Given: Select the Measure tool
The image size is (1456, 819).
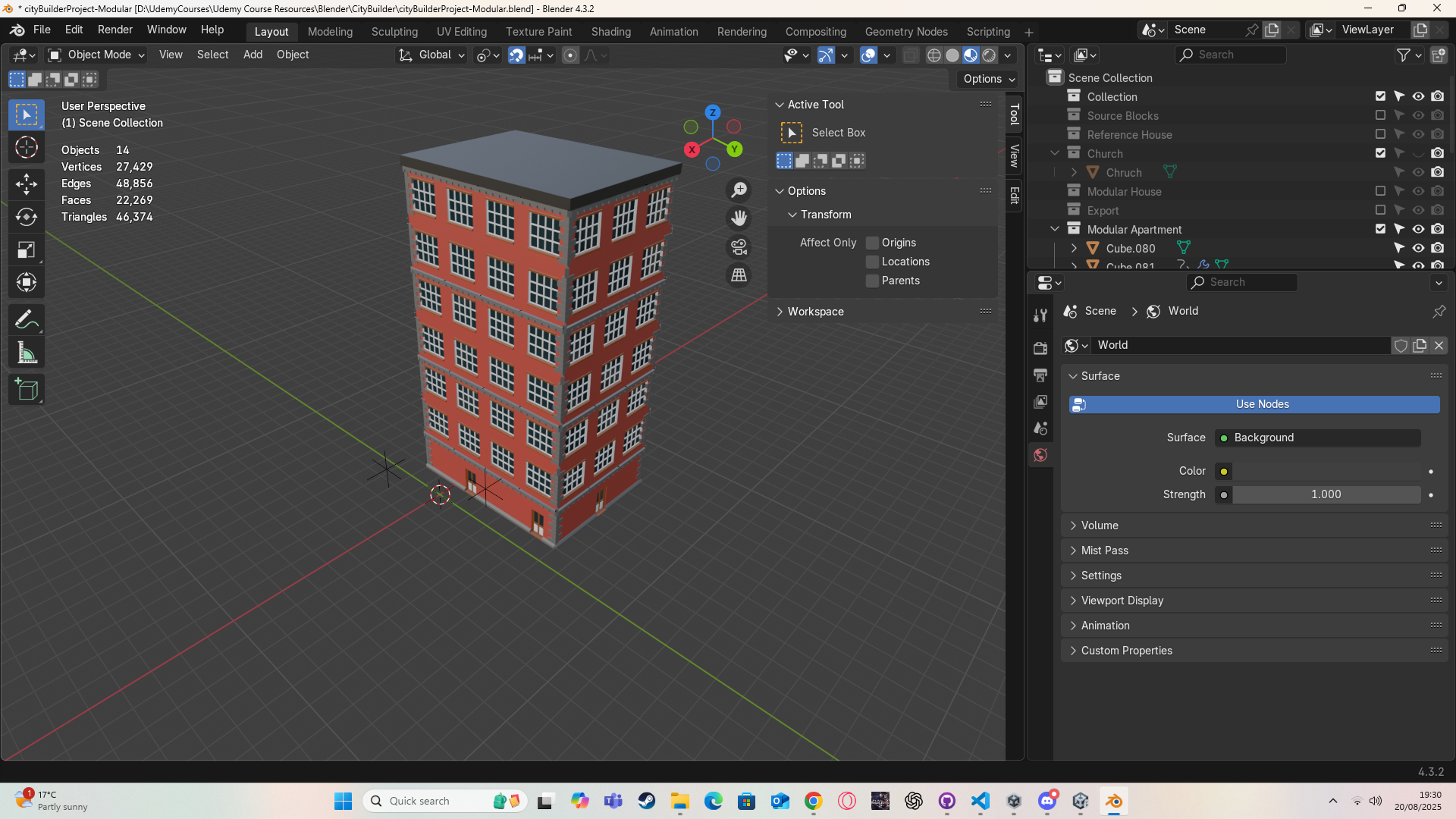Looking at the screenshot, I should (27, 353).
